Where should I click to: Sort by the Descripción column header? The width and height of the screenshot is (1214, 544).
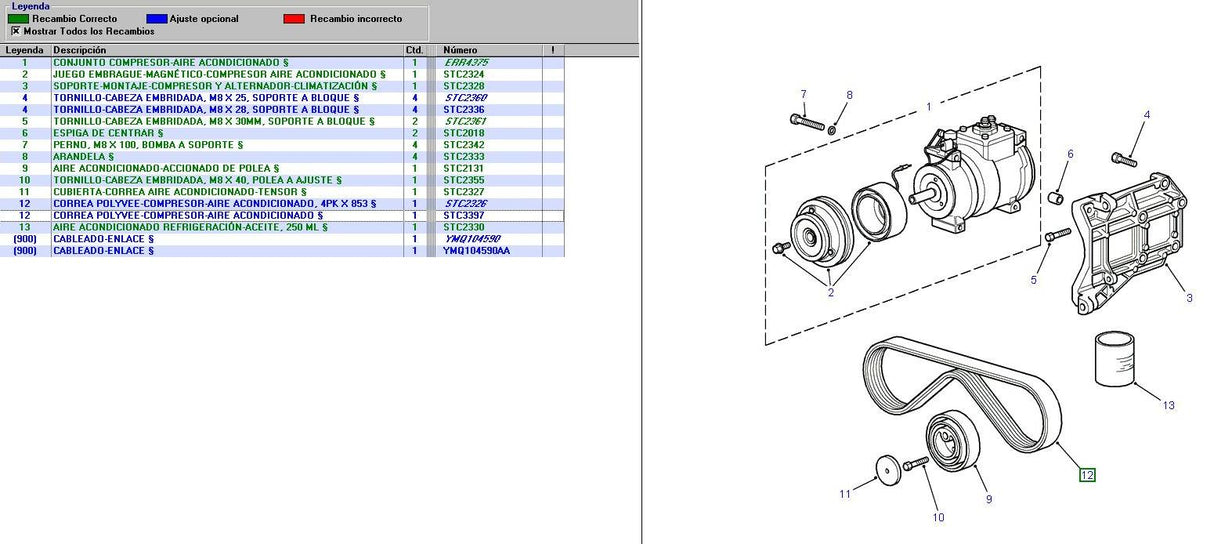226,50
